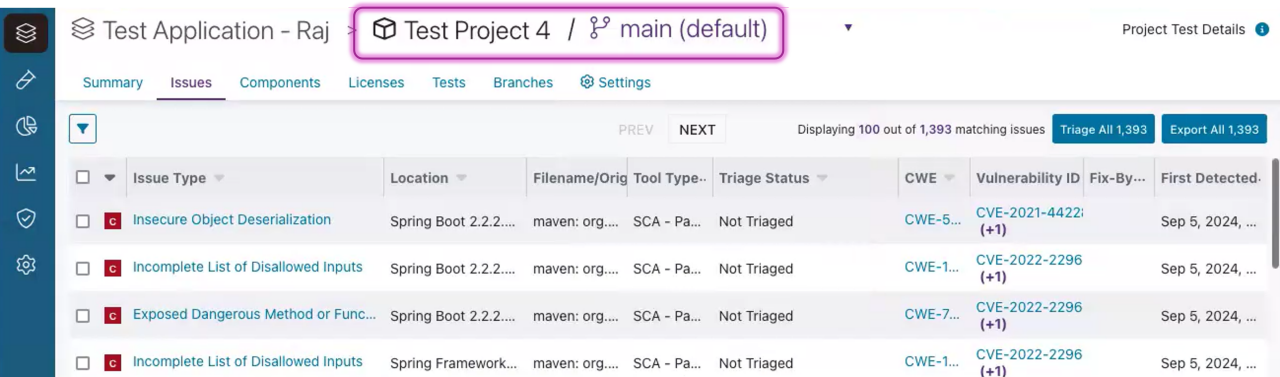
Task: Open the pie chart reports sidebar icon
Action: pyautogui.click(x=27, y=126)
